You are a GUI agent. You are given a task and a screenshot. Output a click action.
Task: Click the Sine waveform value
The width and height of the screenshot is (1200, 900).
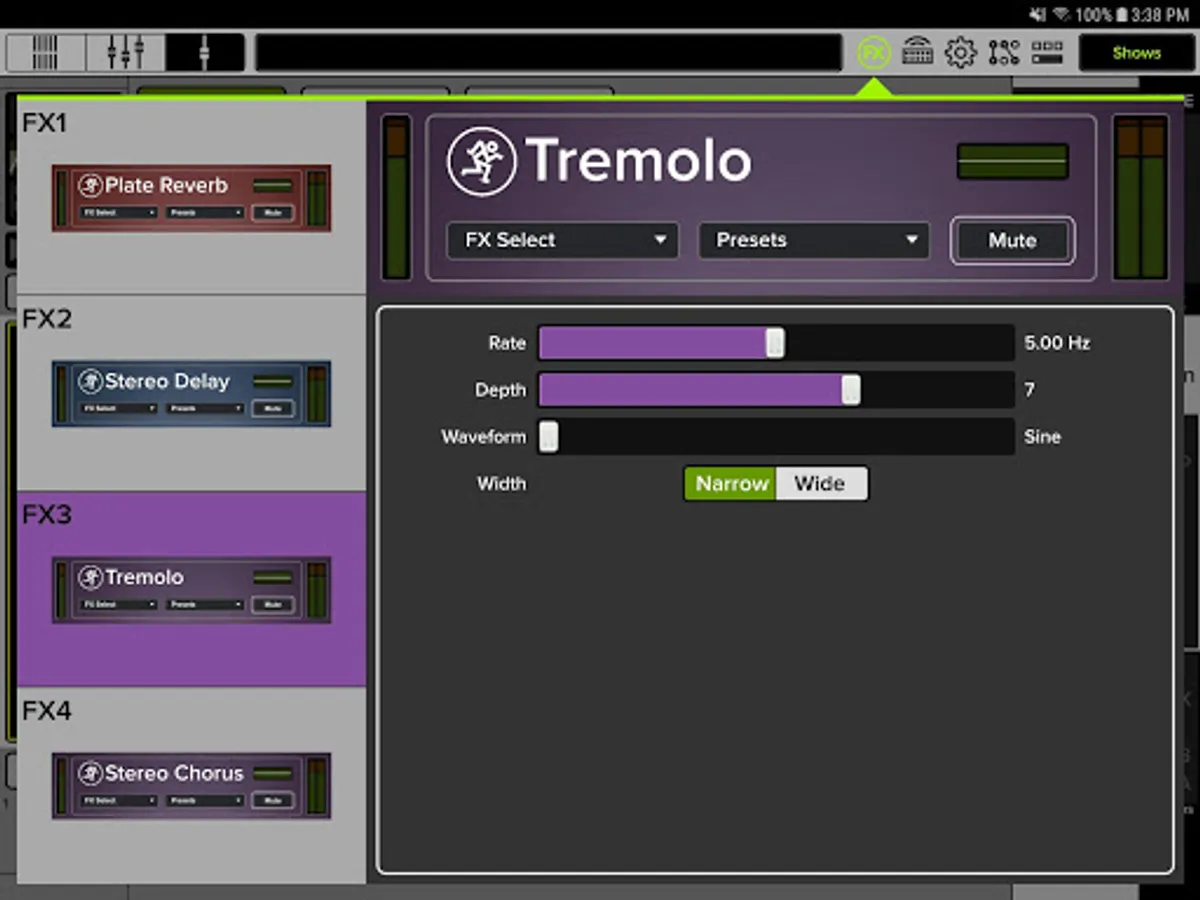[1042, 437]
